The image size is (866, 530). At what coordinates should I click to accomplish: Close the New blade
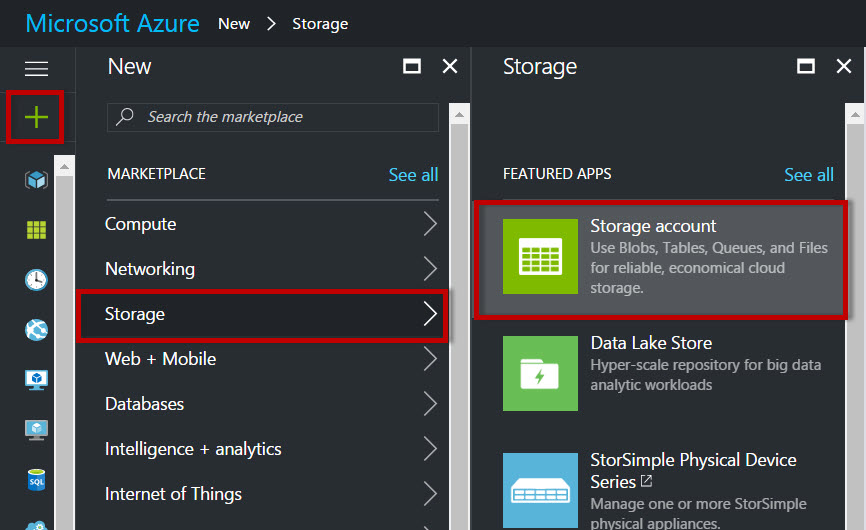pyautogui.click(x=450, y=66)
